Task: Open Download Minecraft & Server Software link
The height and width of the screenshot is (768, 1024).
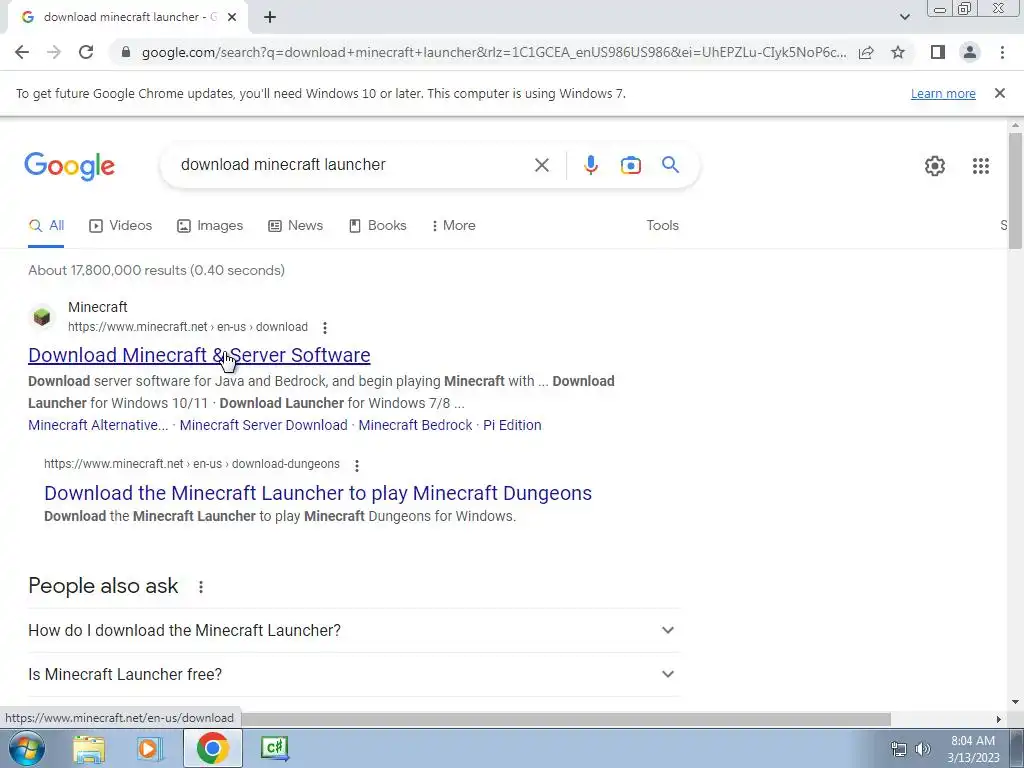Action: point(199,355)
